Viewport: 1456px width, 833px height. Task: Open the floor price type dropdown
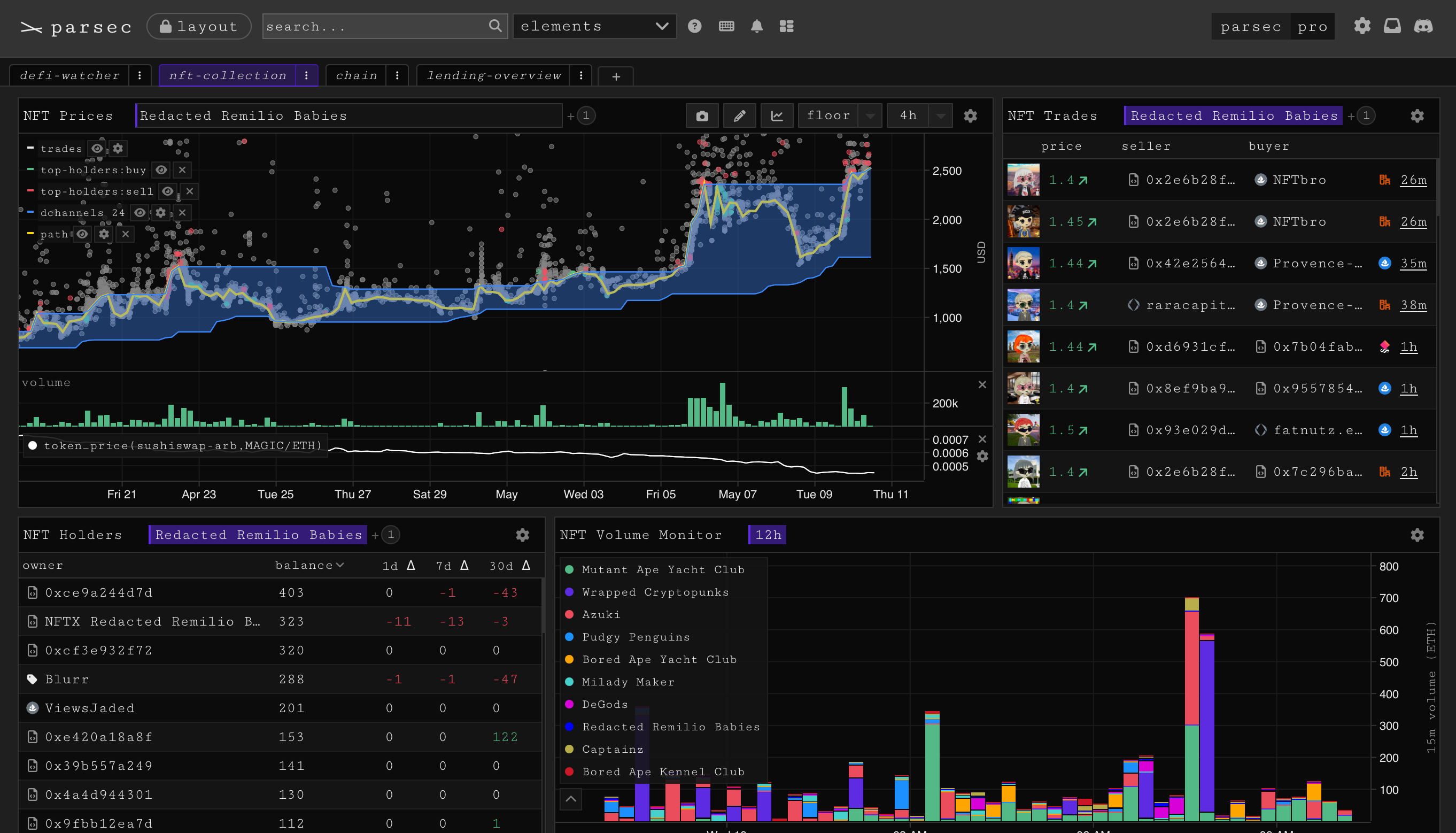tap(840, 116)
